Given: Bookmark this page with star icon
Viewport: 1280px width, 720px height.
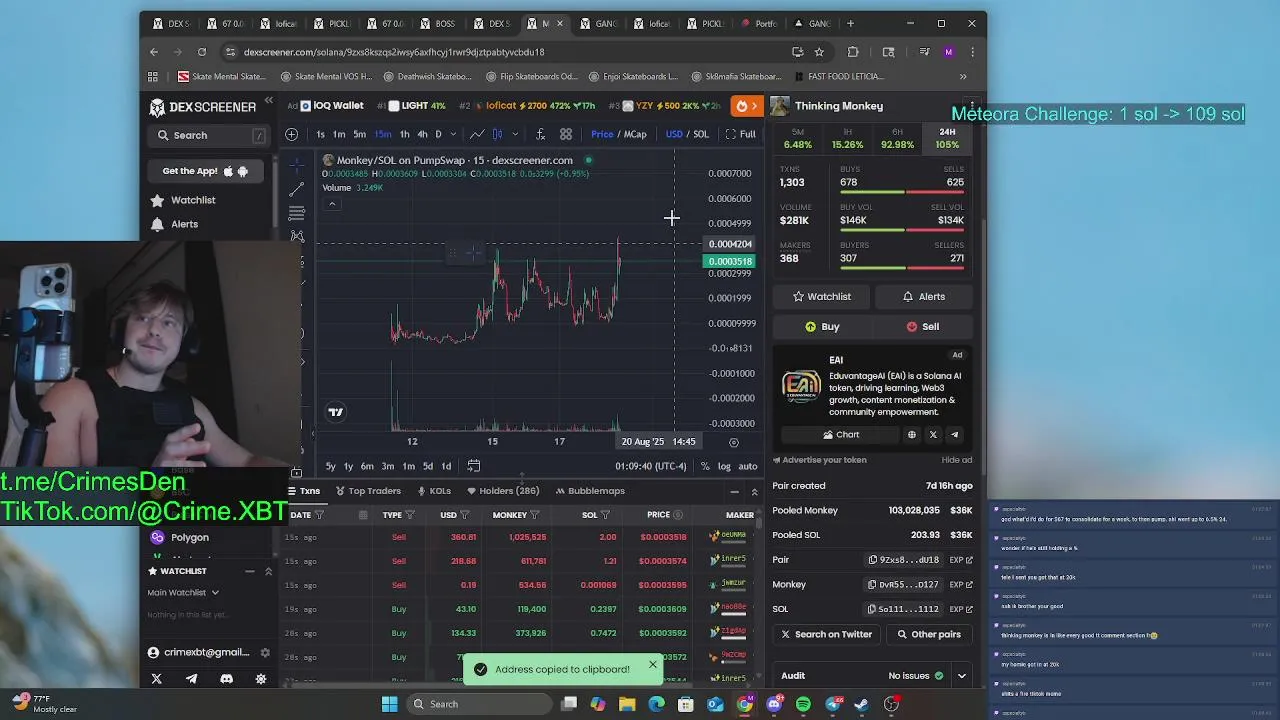Looking at the screenshot, I should coord(819,52).
